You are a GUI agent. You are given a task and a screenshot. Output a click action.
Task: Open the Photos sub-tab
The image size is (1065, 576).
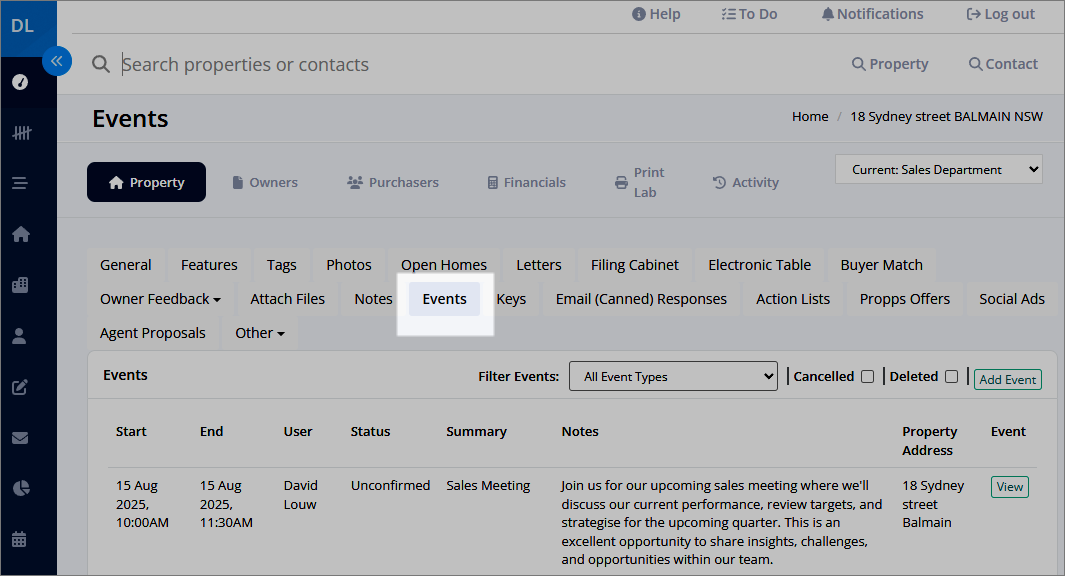348,265
